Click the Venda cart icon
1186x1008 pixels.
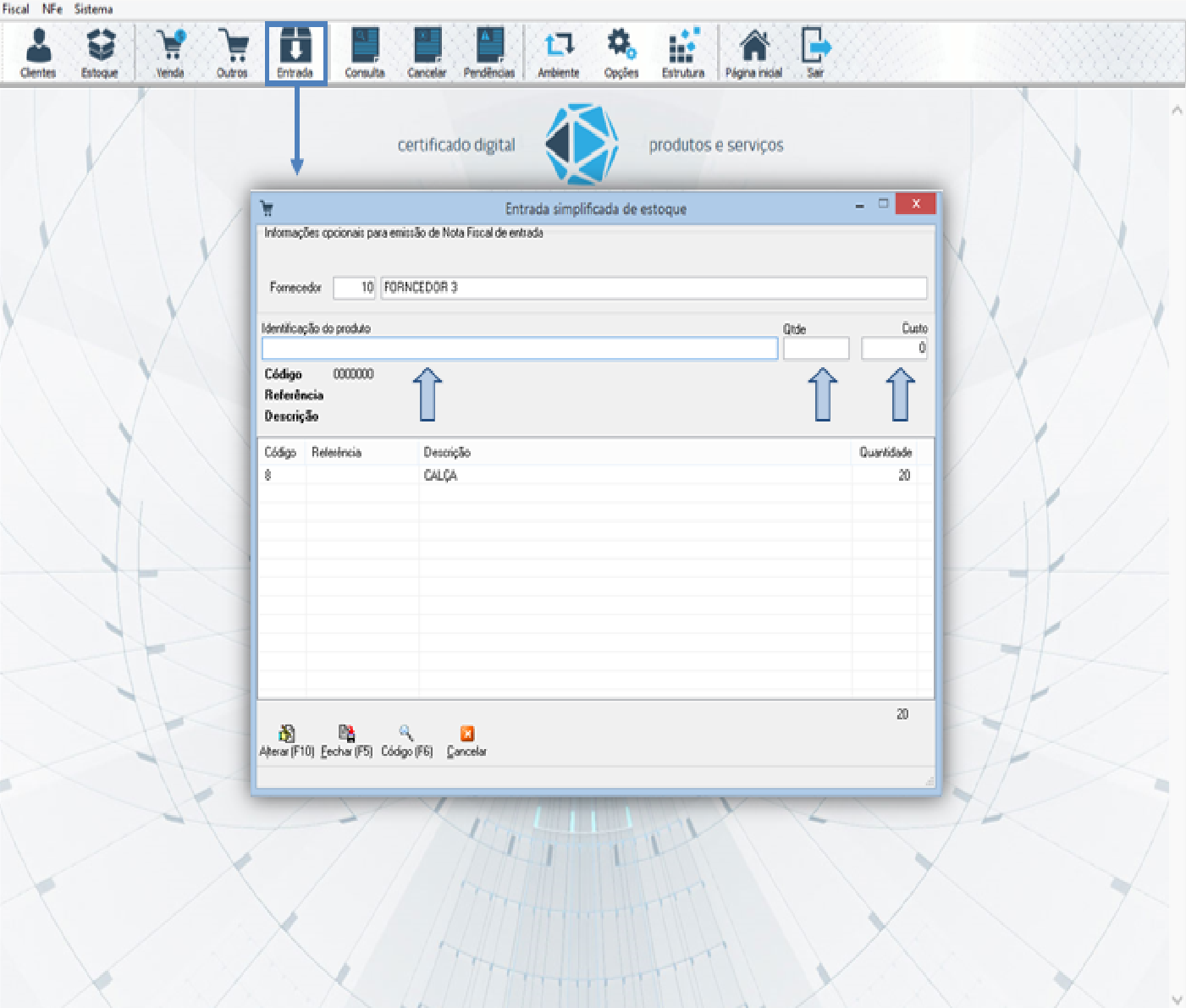(x=170, y=52)
